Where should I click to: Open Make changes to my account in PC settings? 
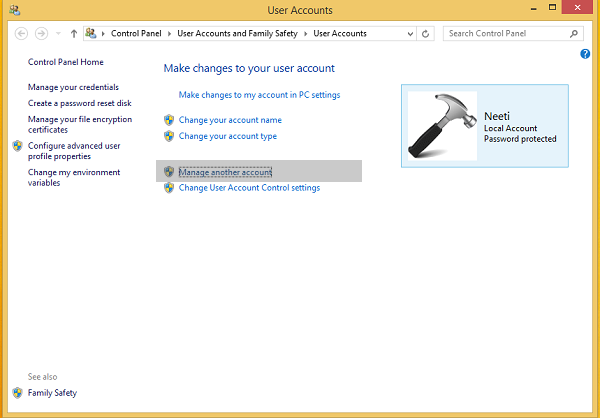point(259,94)
